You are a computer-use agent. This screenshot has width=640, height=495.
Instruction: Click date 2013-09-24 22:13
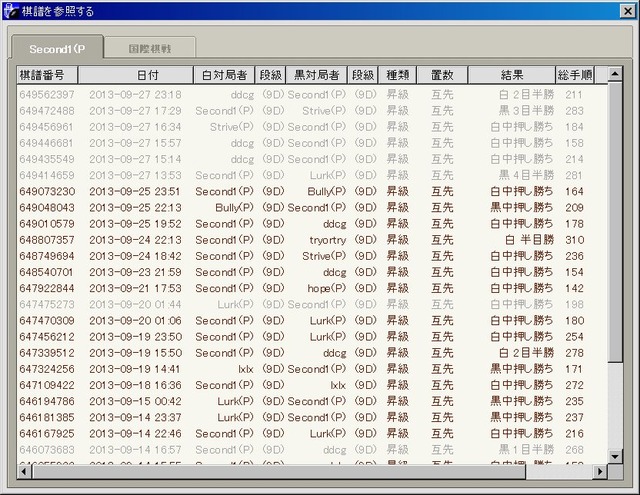click(x=135, y=240)
